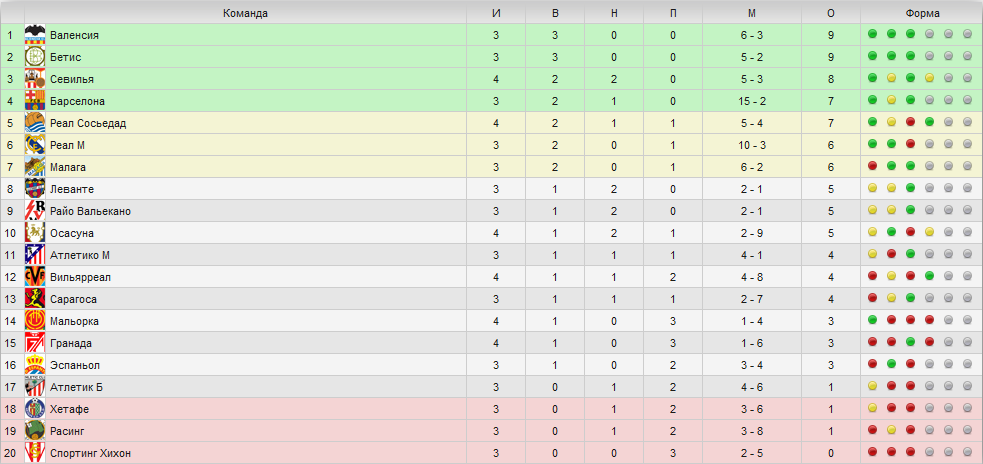Screen dimensions: 983x464
Task: Click Málaga's first red form dot
Action: [x=872, y=166]
